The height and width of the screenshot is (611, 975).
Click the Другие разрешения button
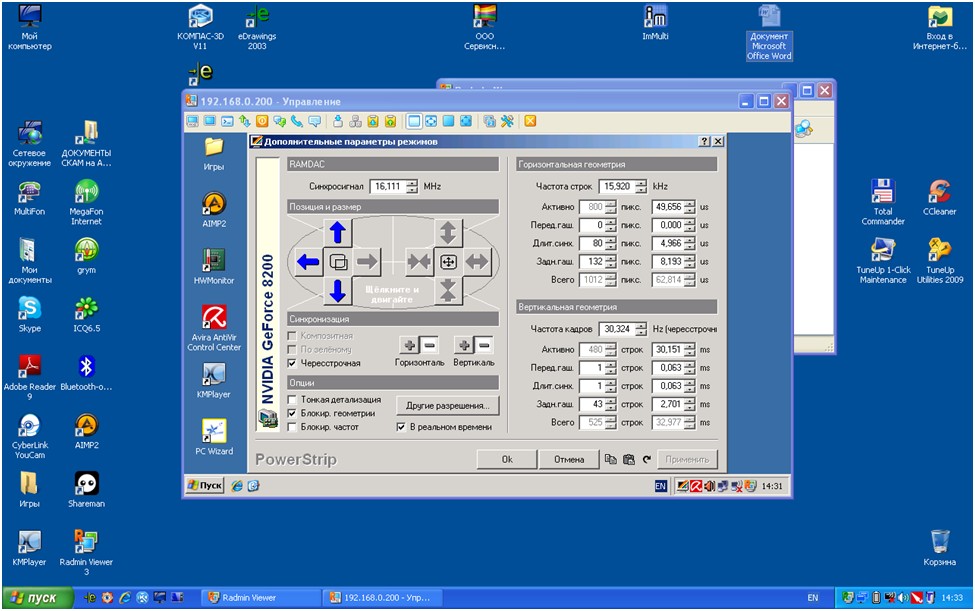[x=447, y=406]
